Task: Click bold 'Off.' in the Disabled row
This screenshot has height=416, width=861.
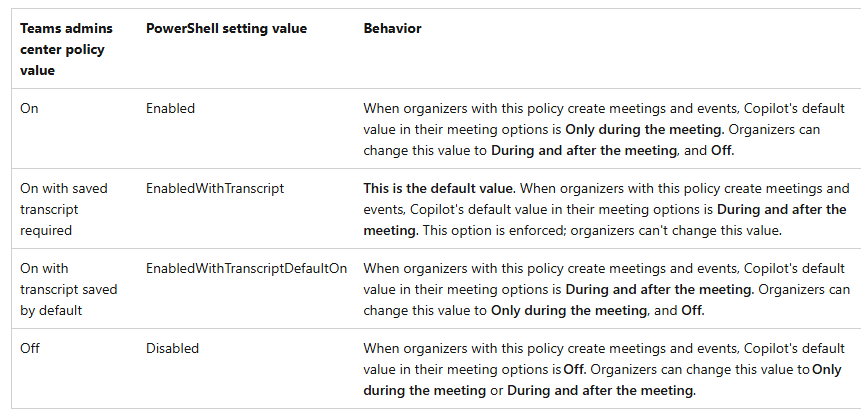Action: [575, 370]
